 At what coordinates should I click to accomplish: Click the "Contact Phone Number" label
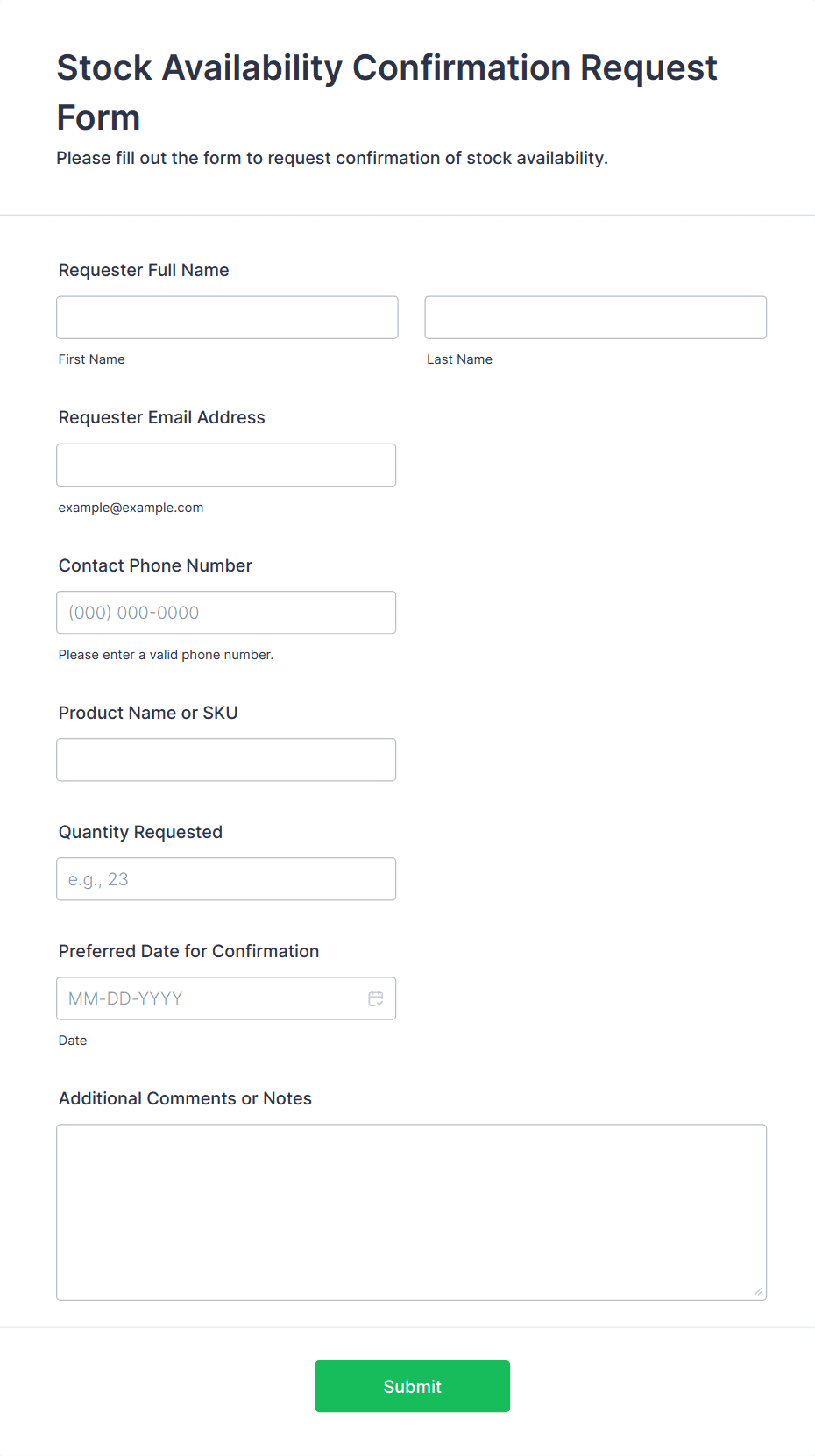coord(155,565)
